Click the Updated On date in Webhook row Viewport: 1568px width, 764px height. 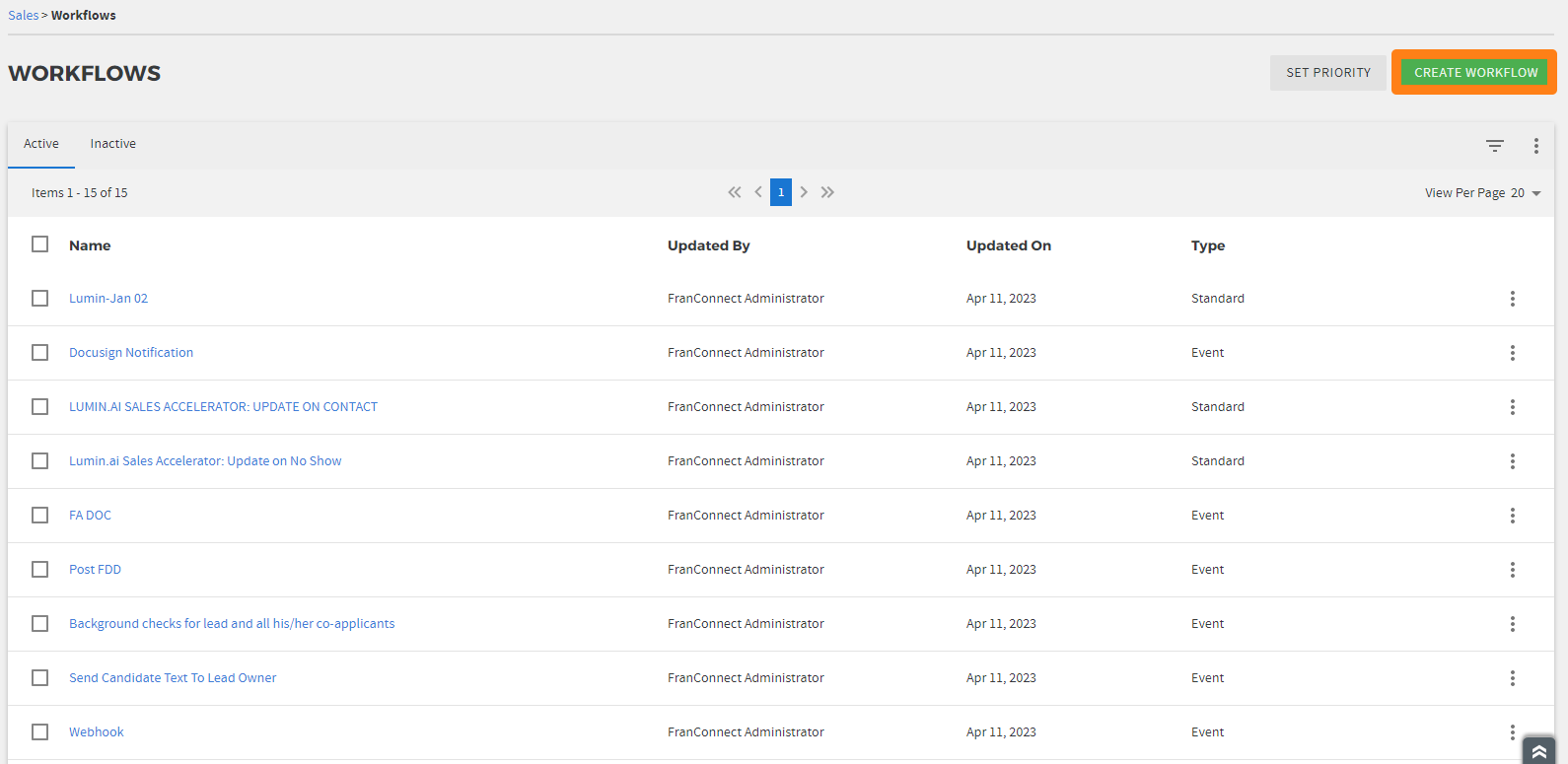1001,731
